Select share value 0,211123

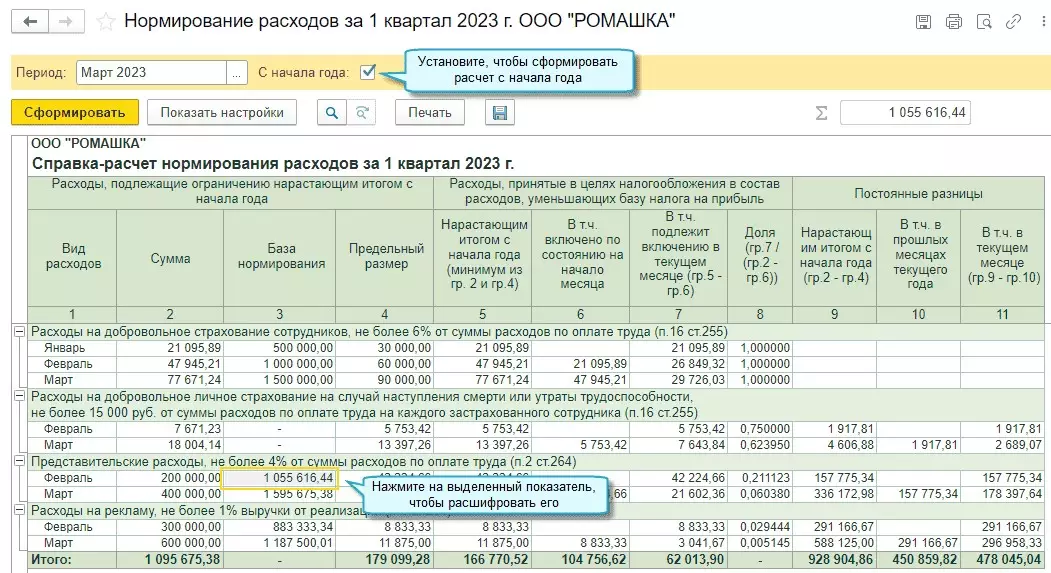click(x=760, y=478)
